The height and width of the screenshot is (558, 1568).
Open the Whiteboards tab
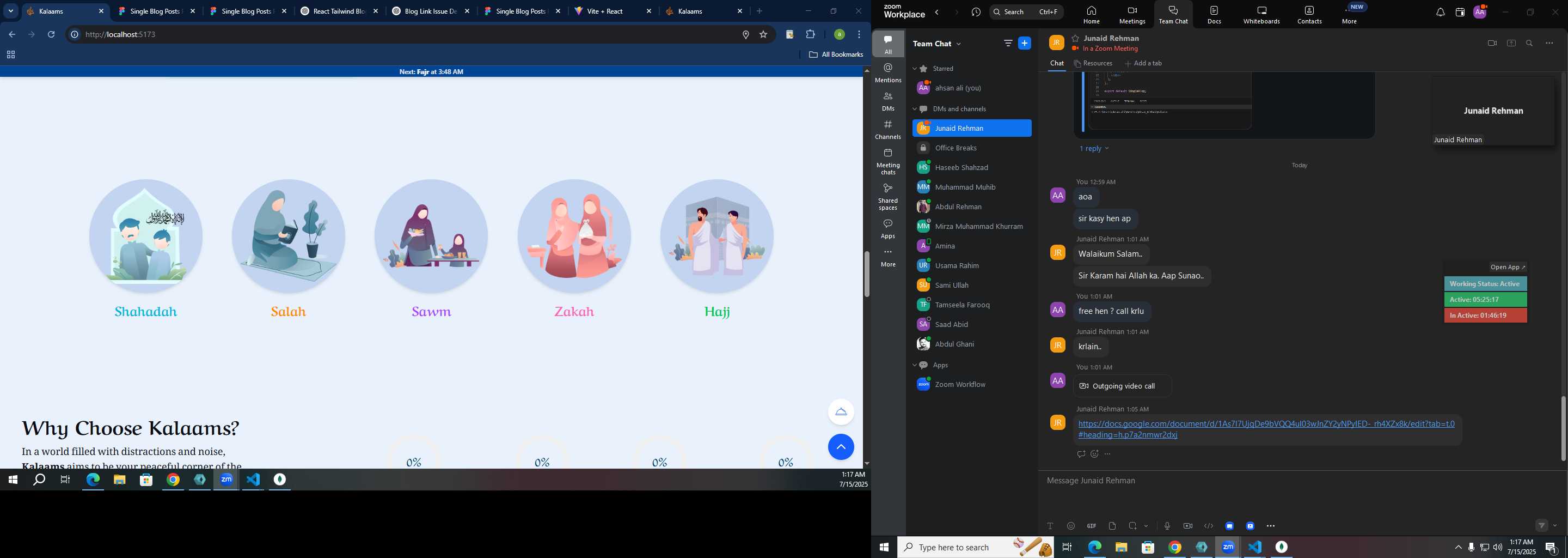[1261, 15]
